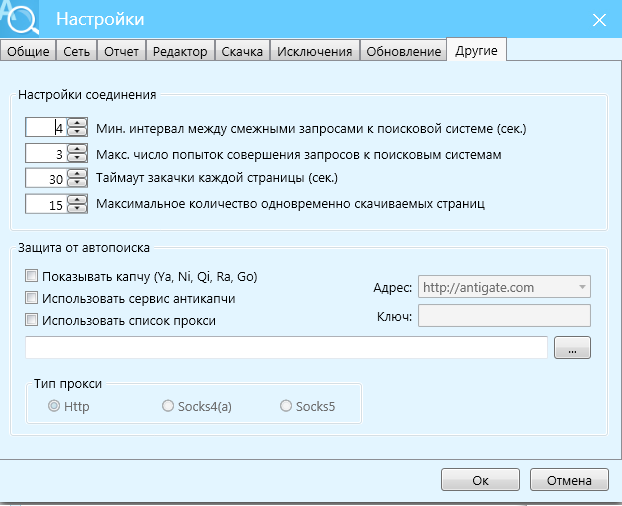Switch to the "Общие" tab

pos(27,51)
